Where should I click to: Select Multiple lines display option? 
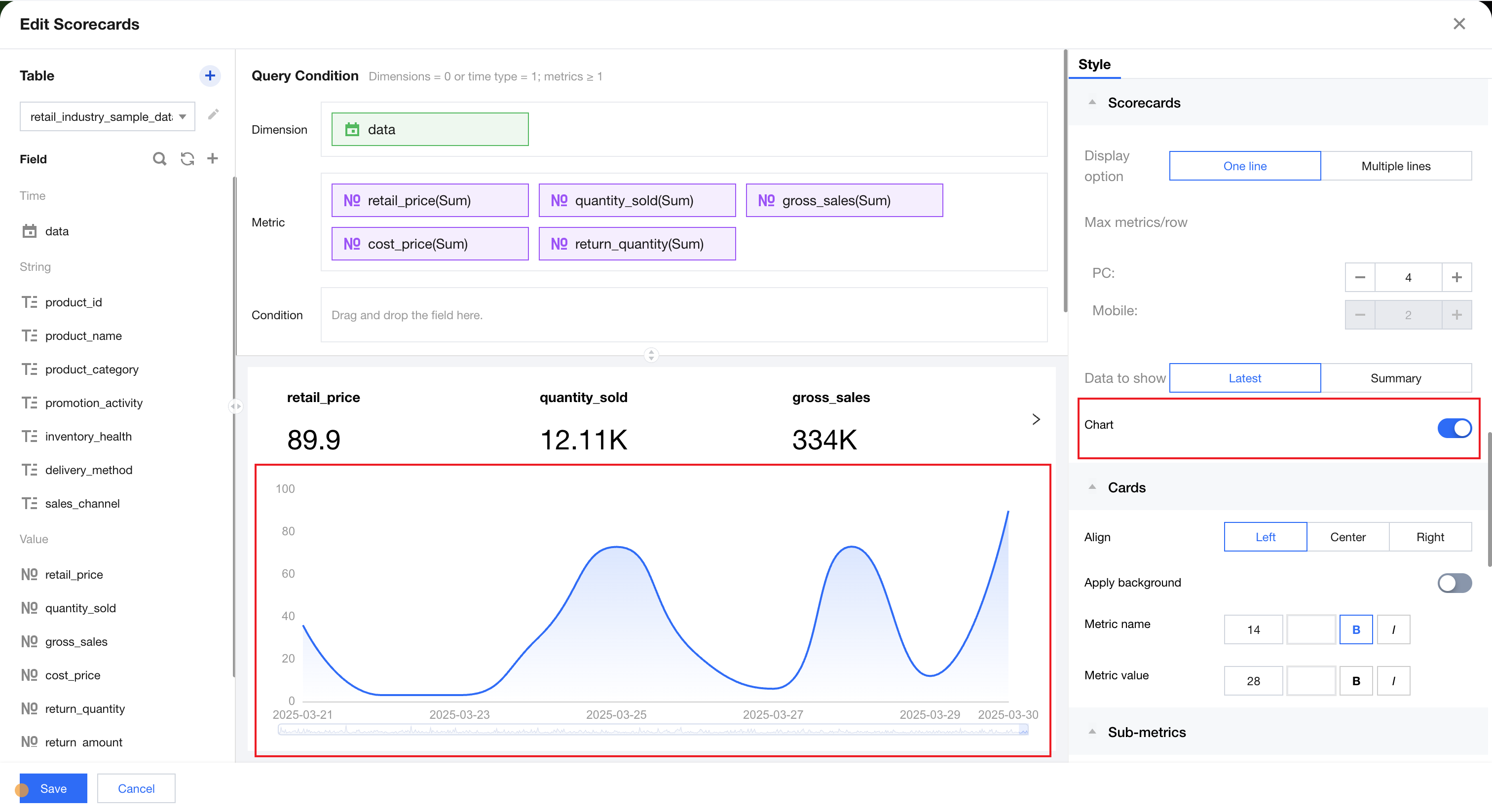tap(1395, 166)
